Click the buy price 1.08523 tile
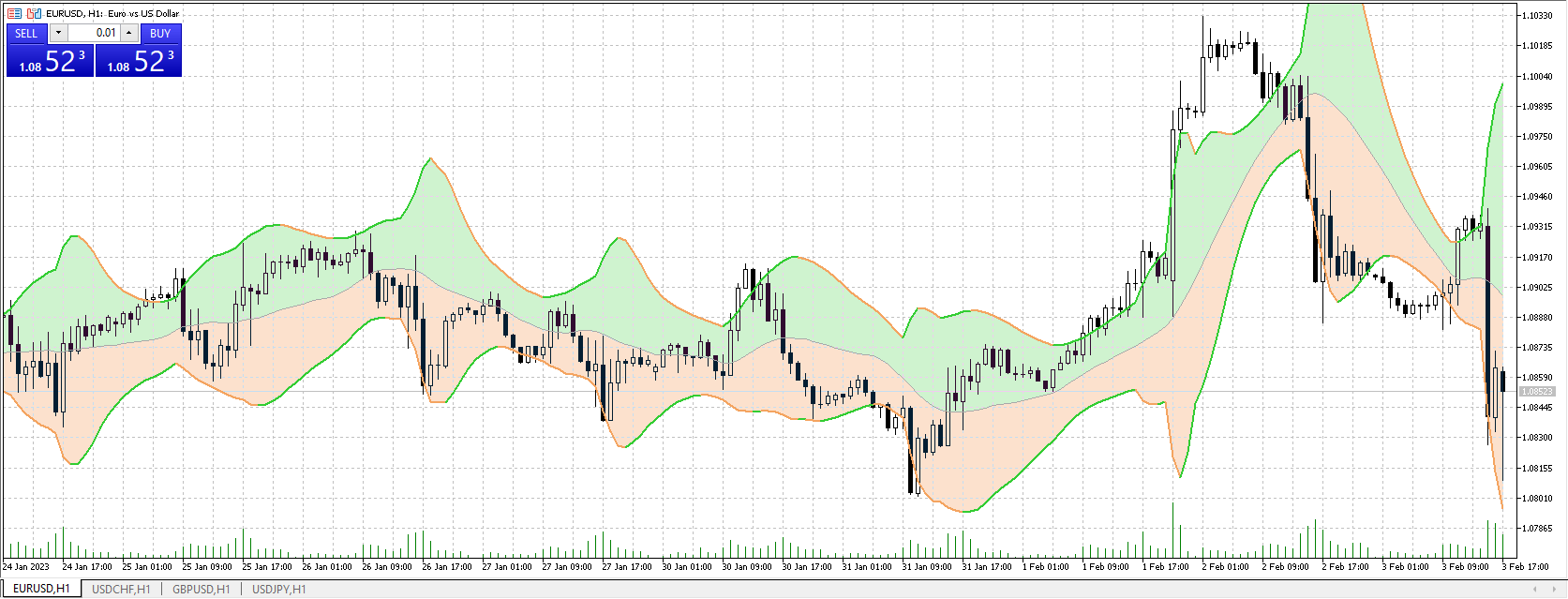 [139, 61]
